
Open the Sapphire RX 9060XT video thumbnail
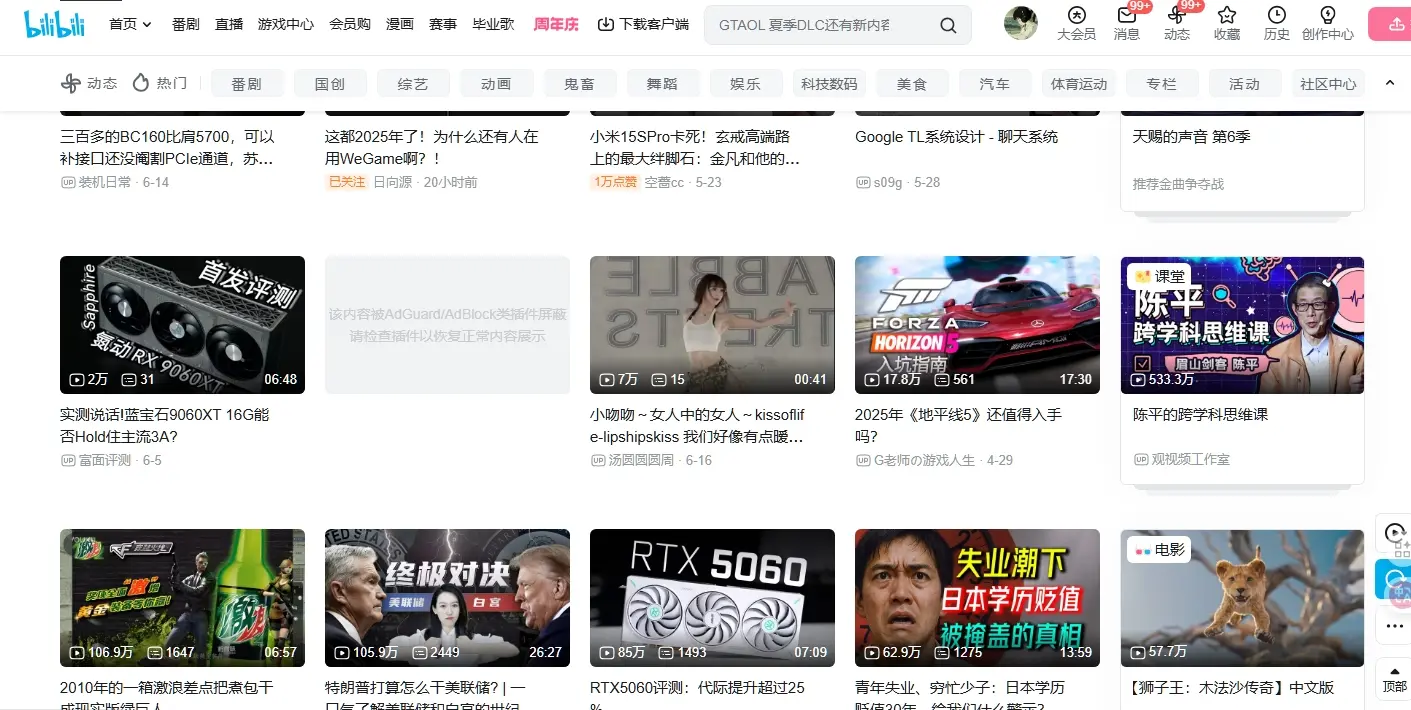(x=182, y=325)
